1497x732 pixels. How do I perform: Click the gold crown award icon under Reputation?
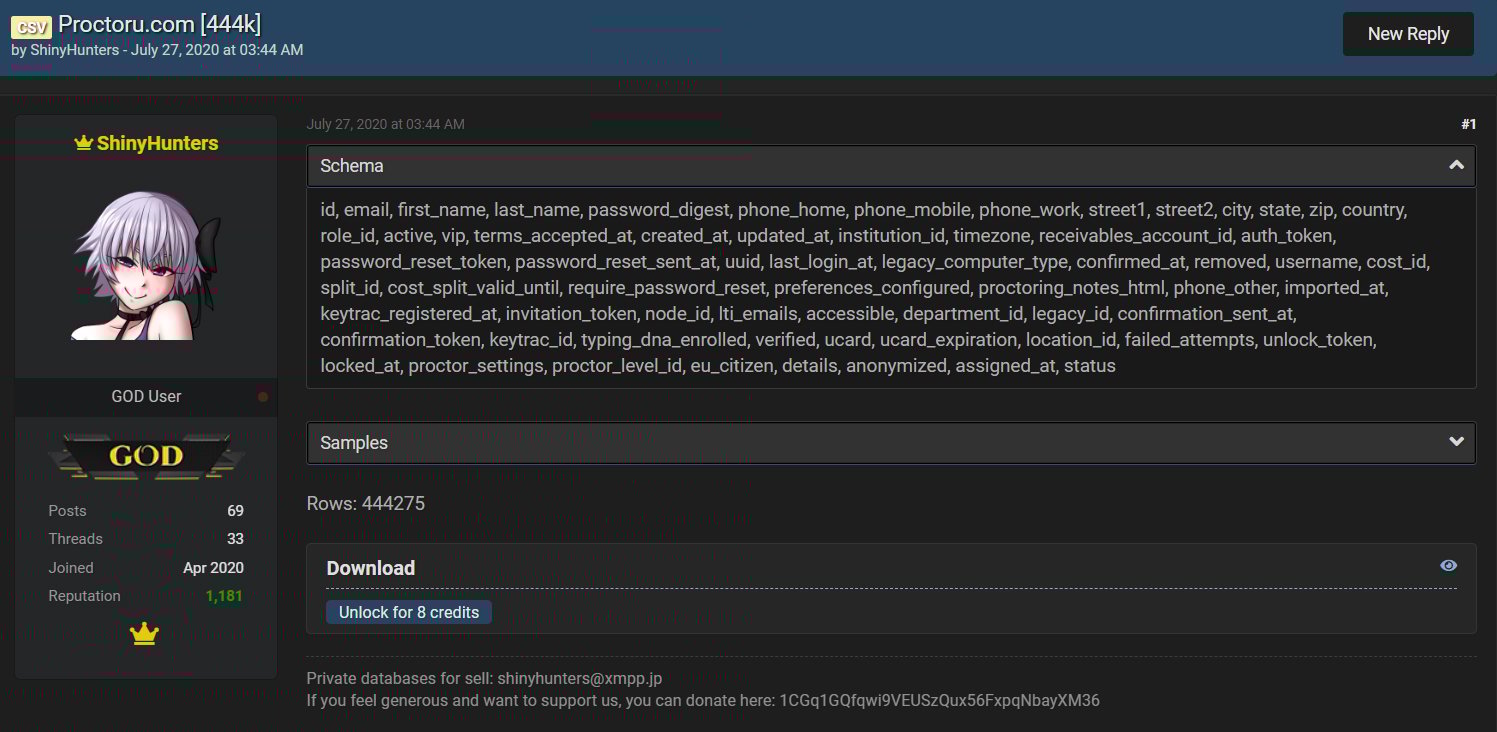(x=145, y=634)
